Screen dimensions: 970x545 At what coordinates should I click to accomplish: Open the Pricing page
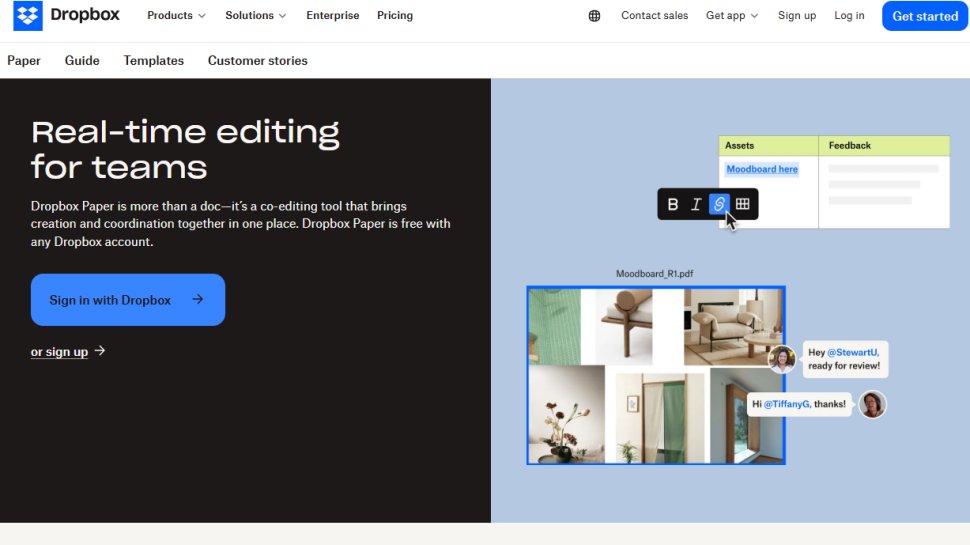point(395,15)
